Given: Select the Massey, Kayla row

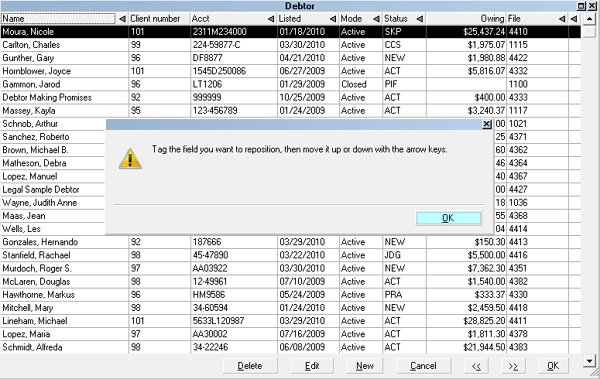Looking at the screenshot, I should coord(290,111).
